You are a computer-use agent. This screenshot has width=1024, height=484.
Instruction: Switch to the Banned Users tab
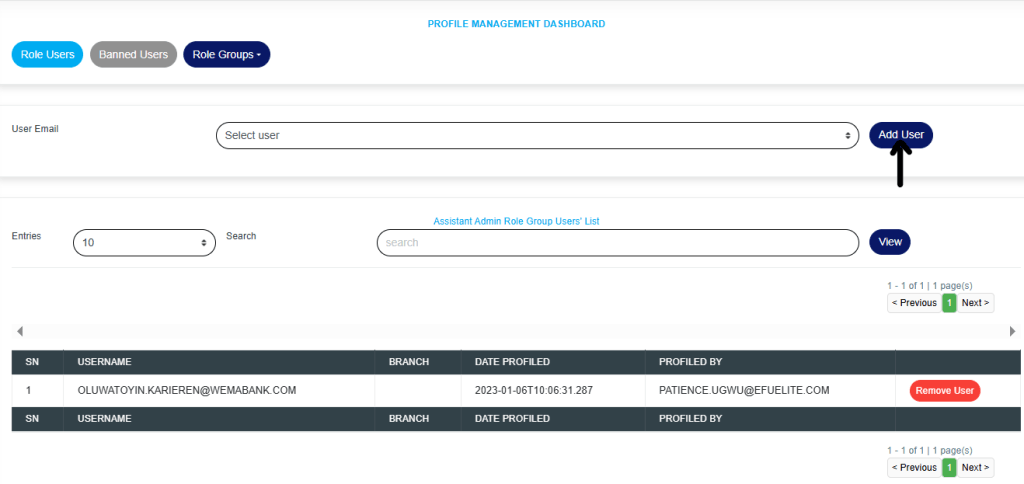[133, 54]
